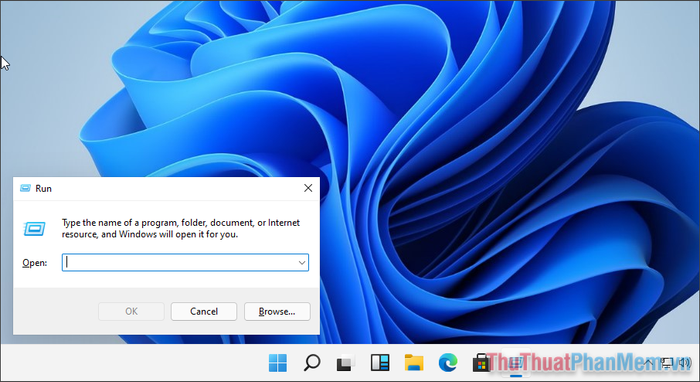The height and width of the screenshot is (382, 700).
Task: Launch Microsoft Edge from taskbar
Action: click(x=448, y=362)
